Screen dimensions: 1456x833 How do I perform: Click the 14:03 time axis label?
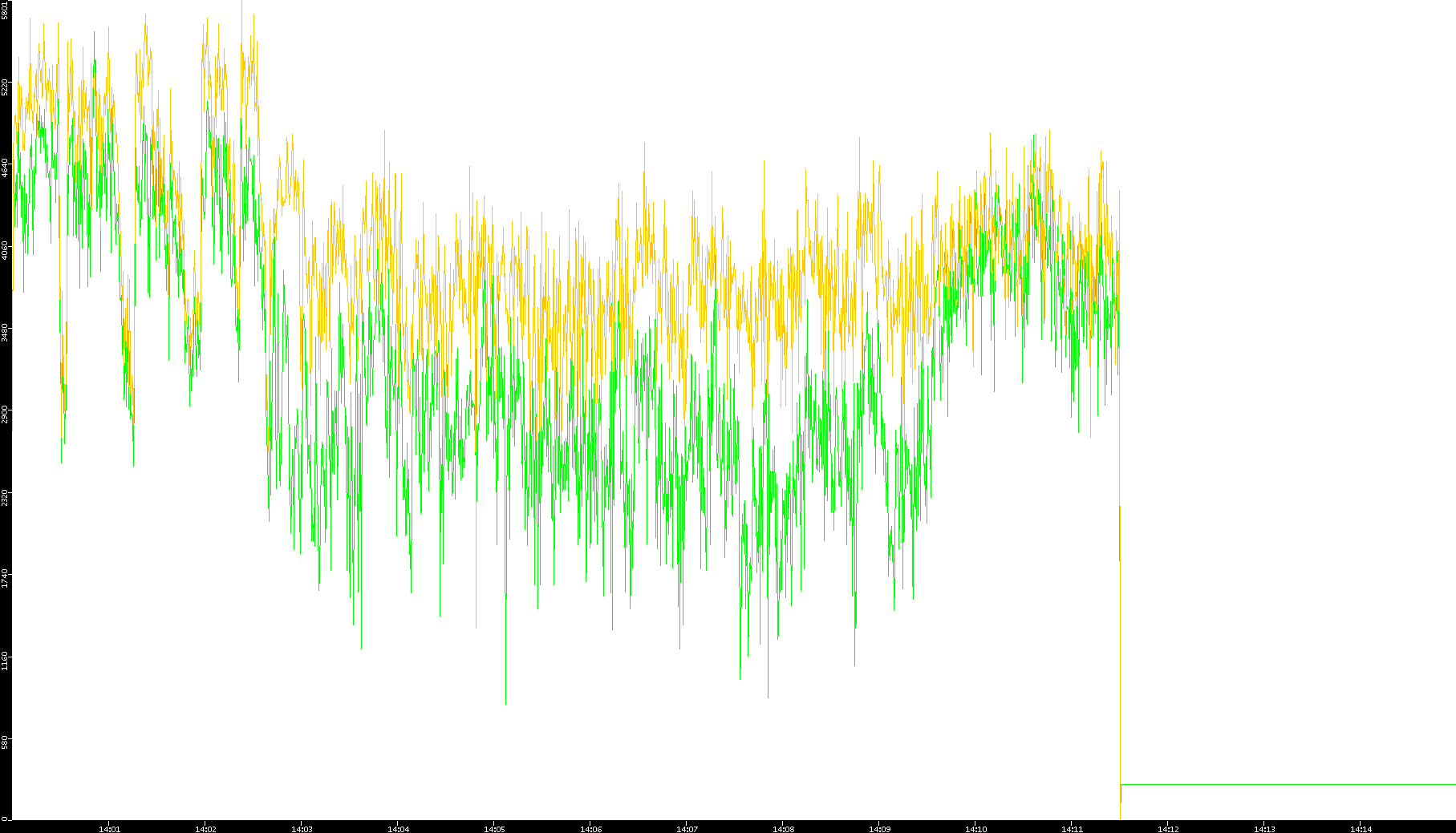[x=302, y=828]
